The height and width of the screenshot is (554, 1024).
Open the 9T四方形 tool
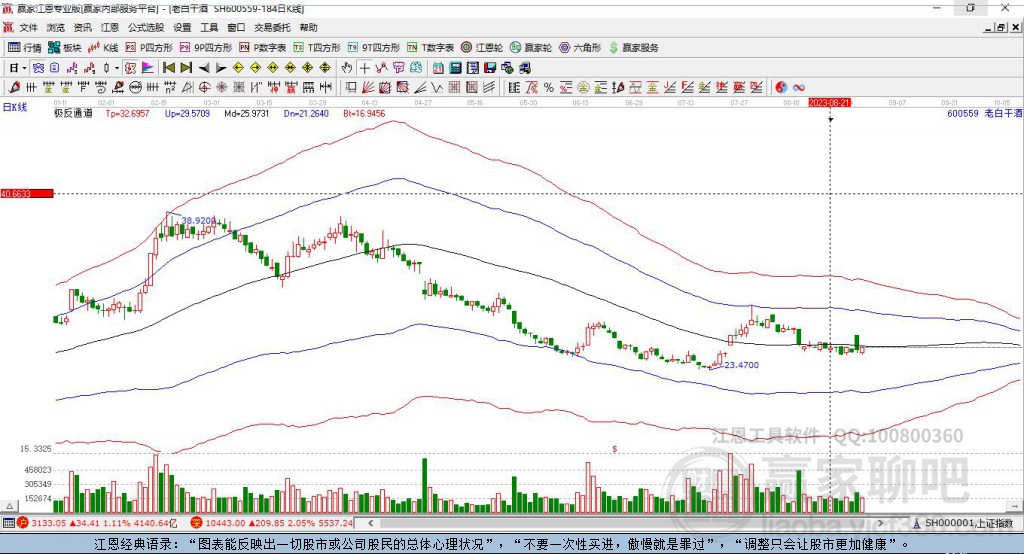click(x=374, y=48)
